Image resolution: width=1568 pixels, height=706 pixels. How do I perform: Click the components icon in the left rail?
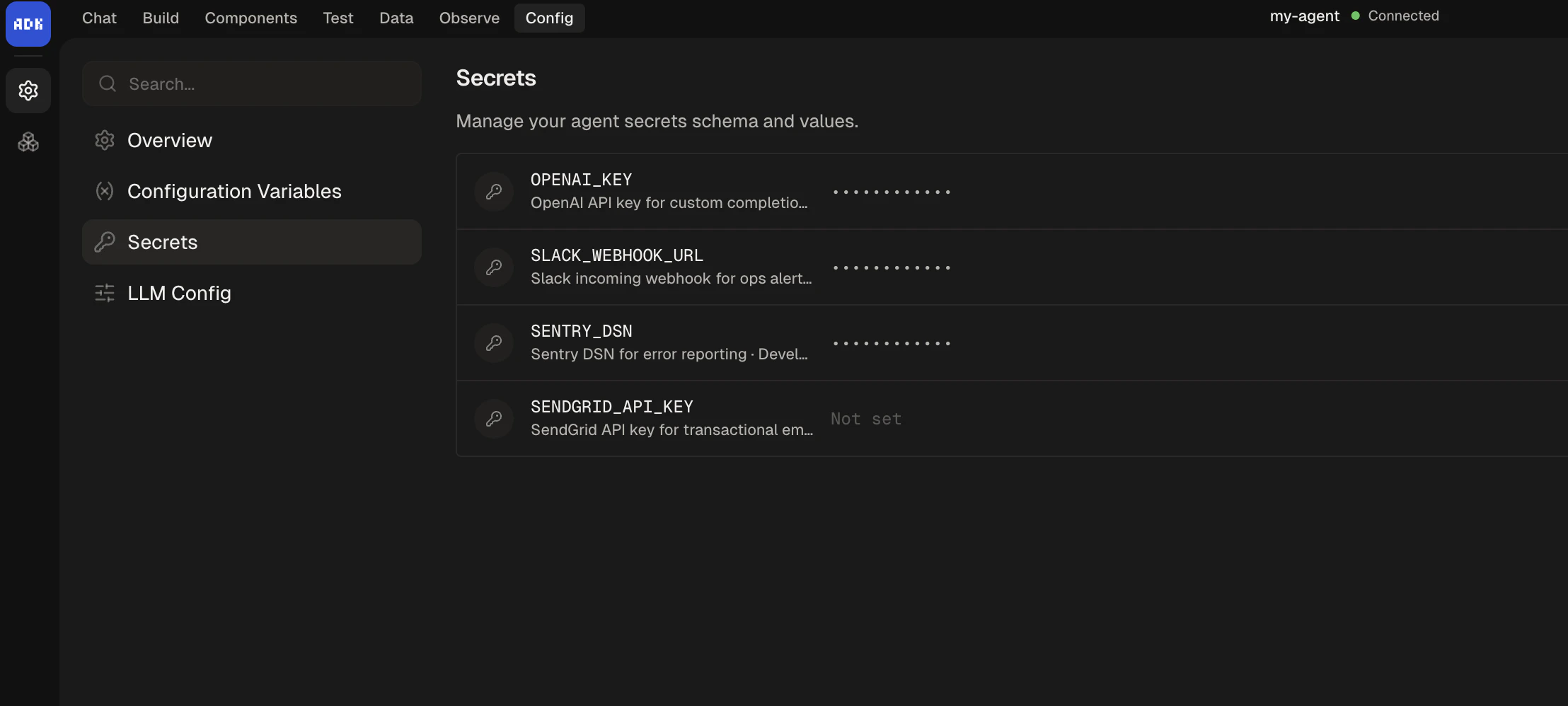(x=28, y=141)
